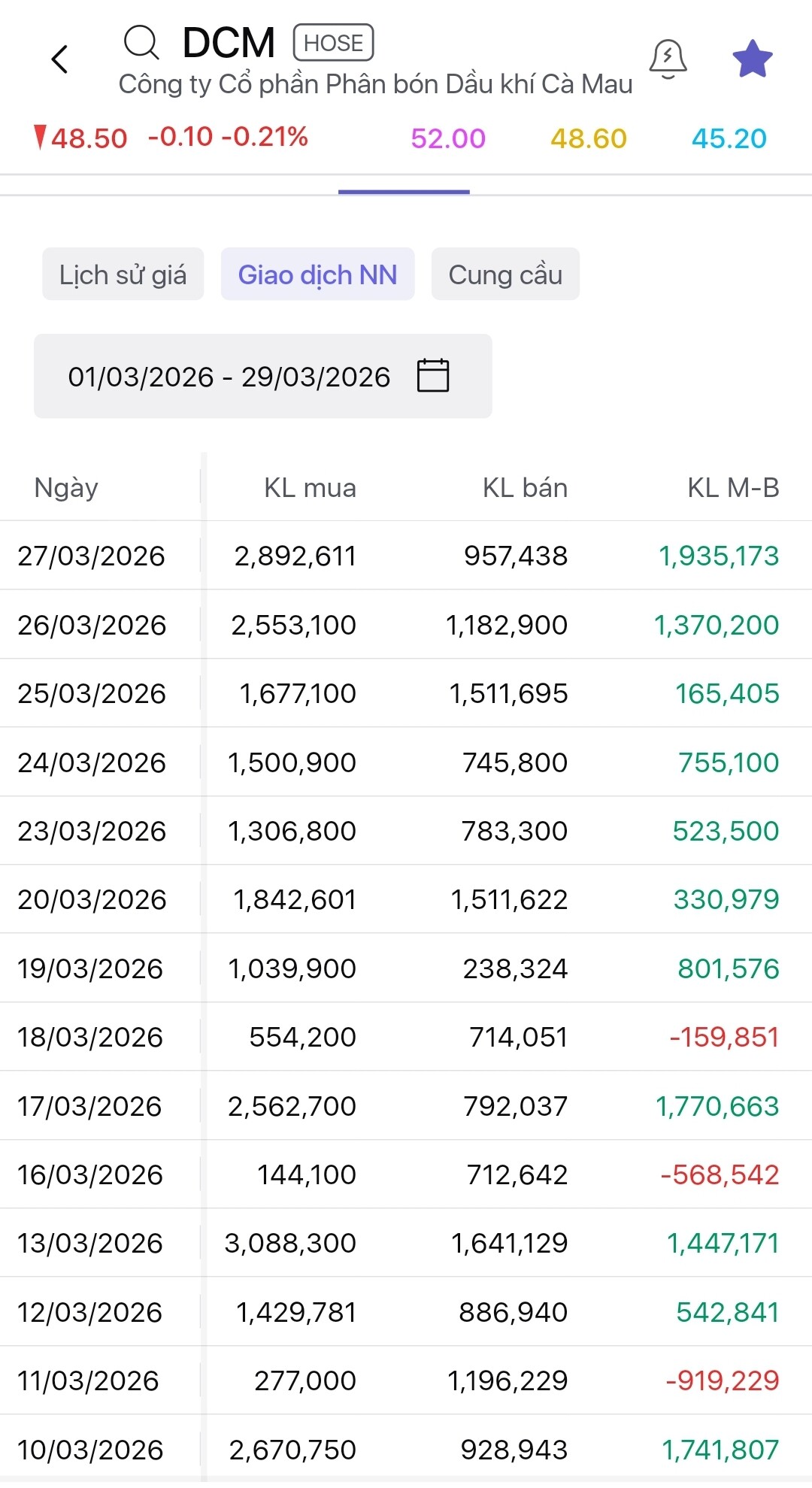Tap the back arrow icon
Screen dimensions: 812x1488
(60, 59)
